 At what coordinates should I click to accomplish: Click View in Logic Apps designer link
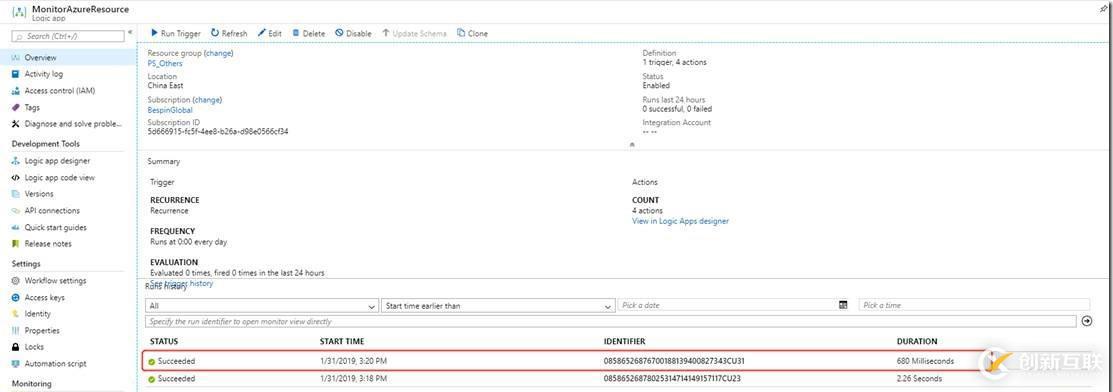[x=680, y=221]
